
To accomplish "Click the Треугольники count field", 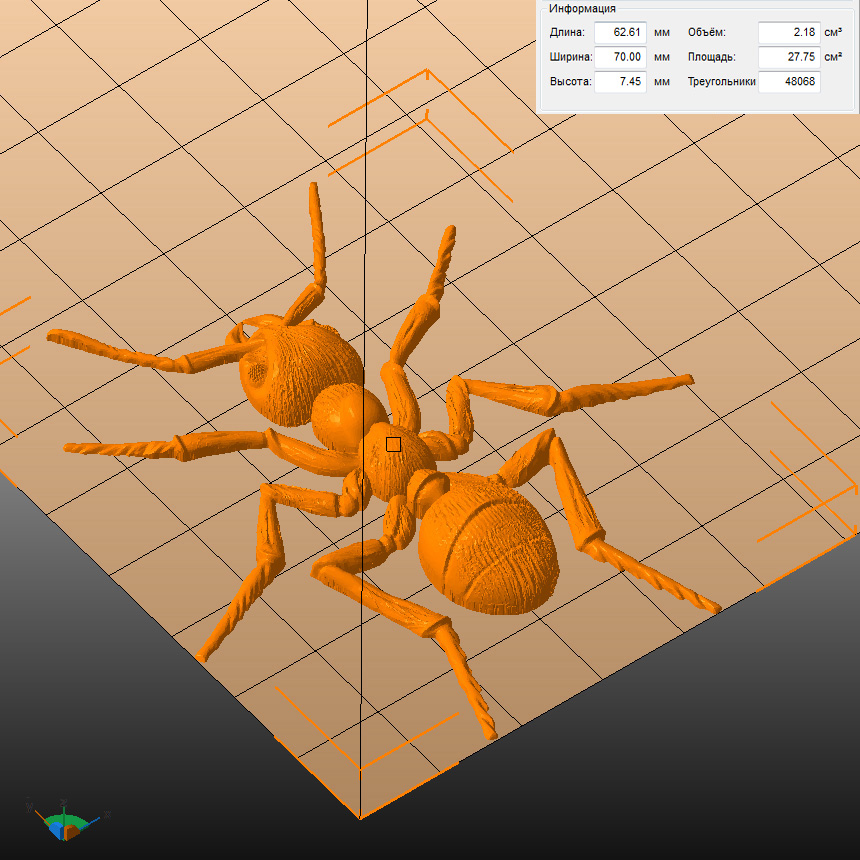I will coord(789,82).
